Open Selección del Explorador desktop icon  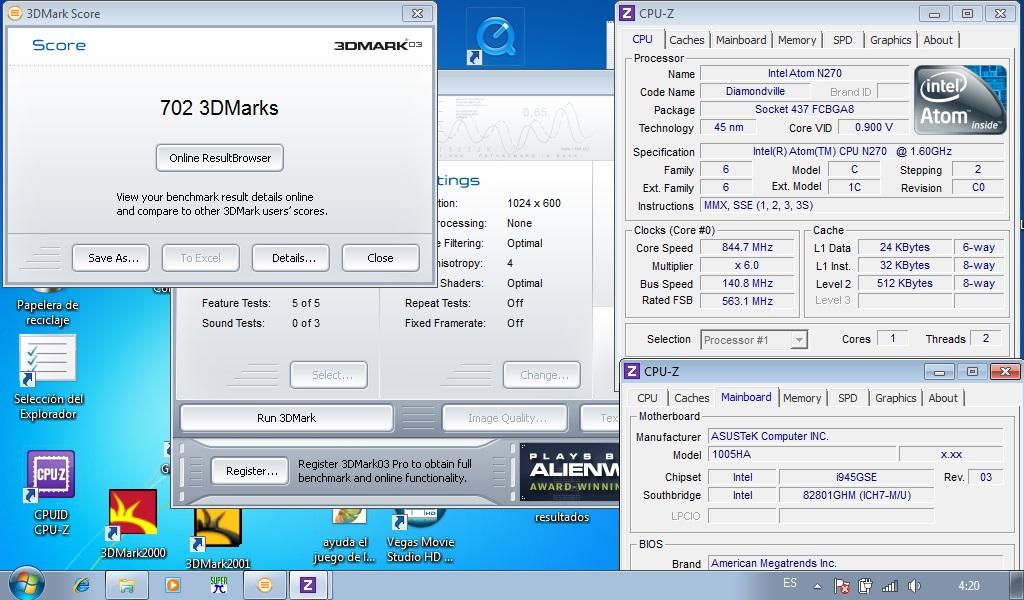(48, 377)
